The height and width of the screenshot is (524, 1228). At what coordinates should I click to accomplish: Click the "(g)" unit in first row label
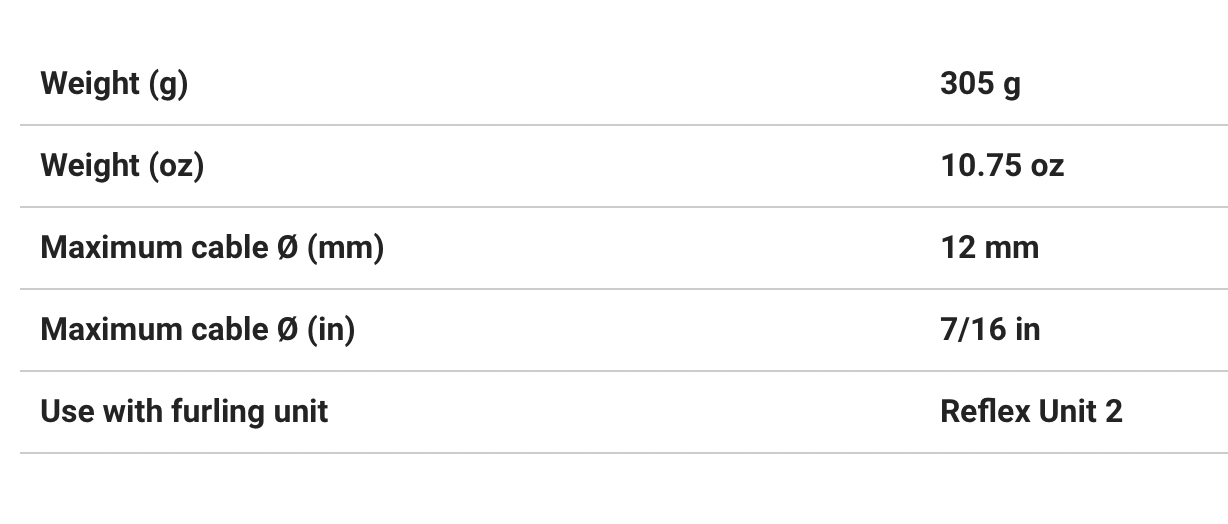click(x=168, y=84)
